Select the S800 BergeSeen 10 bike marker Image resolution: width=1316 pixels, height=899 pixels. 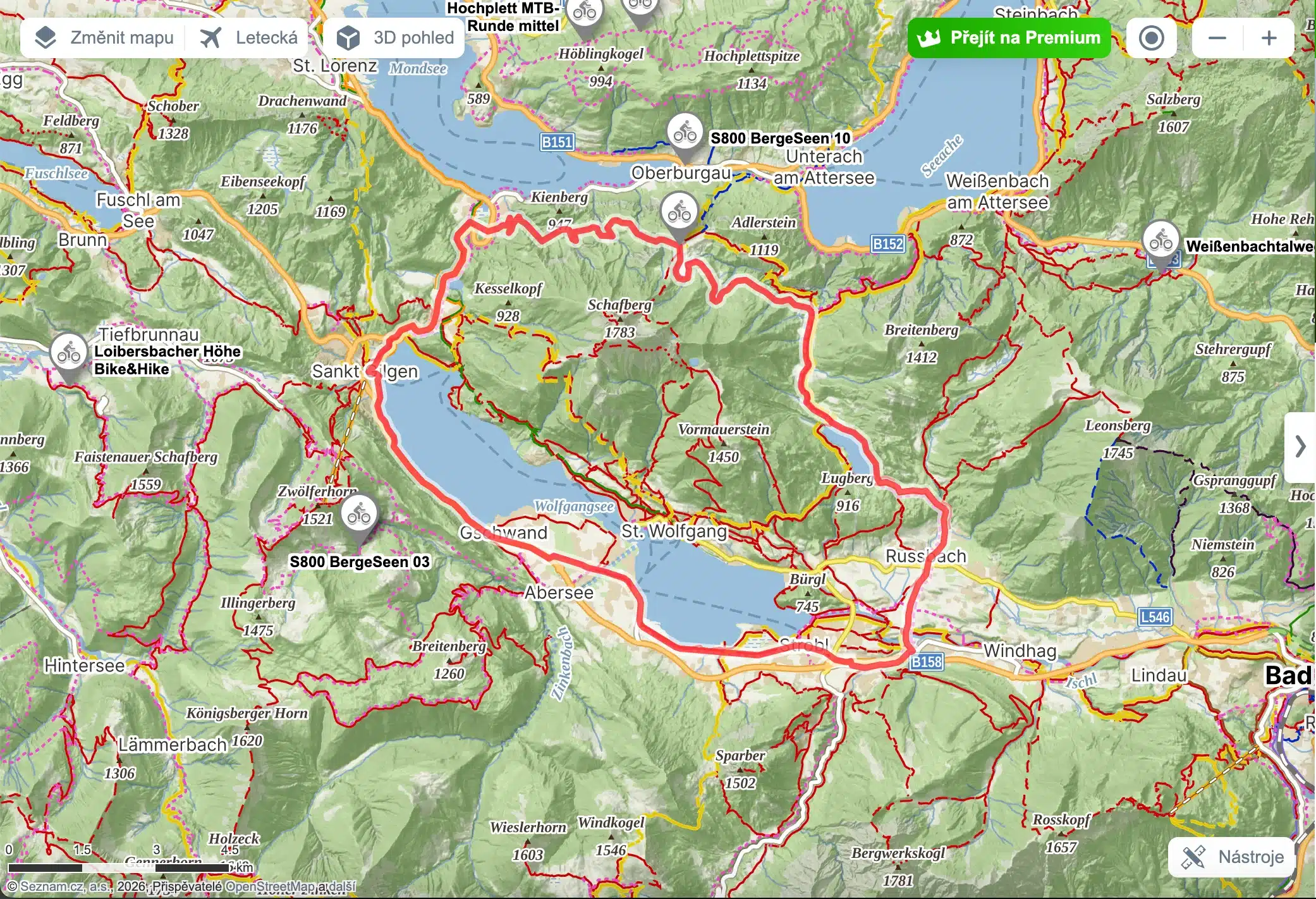(685, 135)
